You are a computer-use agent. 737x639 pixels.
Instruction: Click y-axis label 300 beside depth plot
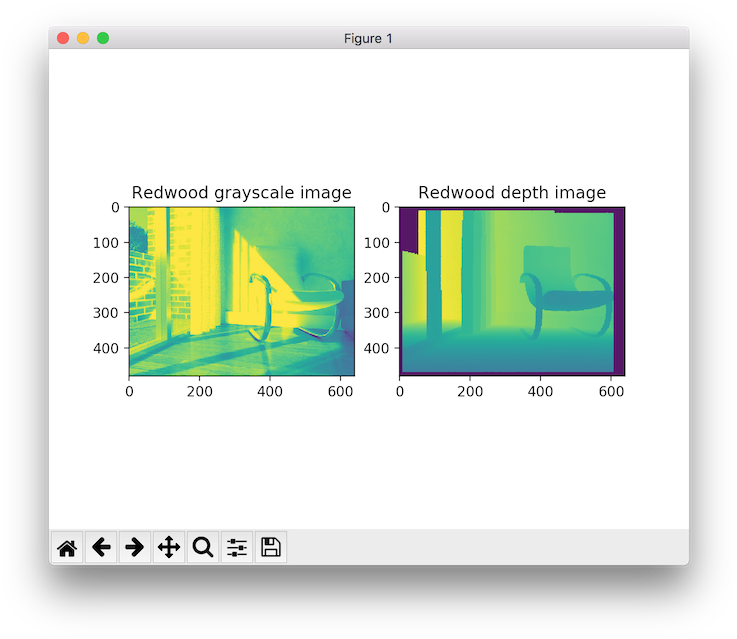377,313
